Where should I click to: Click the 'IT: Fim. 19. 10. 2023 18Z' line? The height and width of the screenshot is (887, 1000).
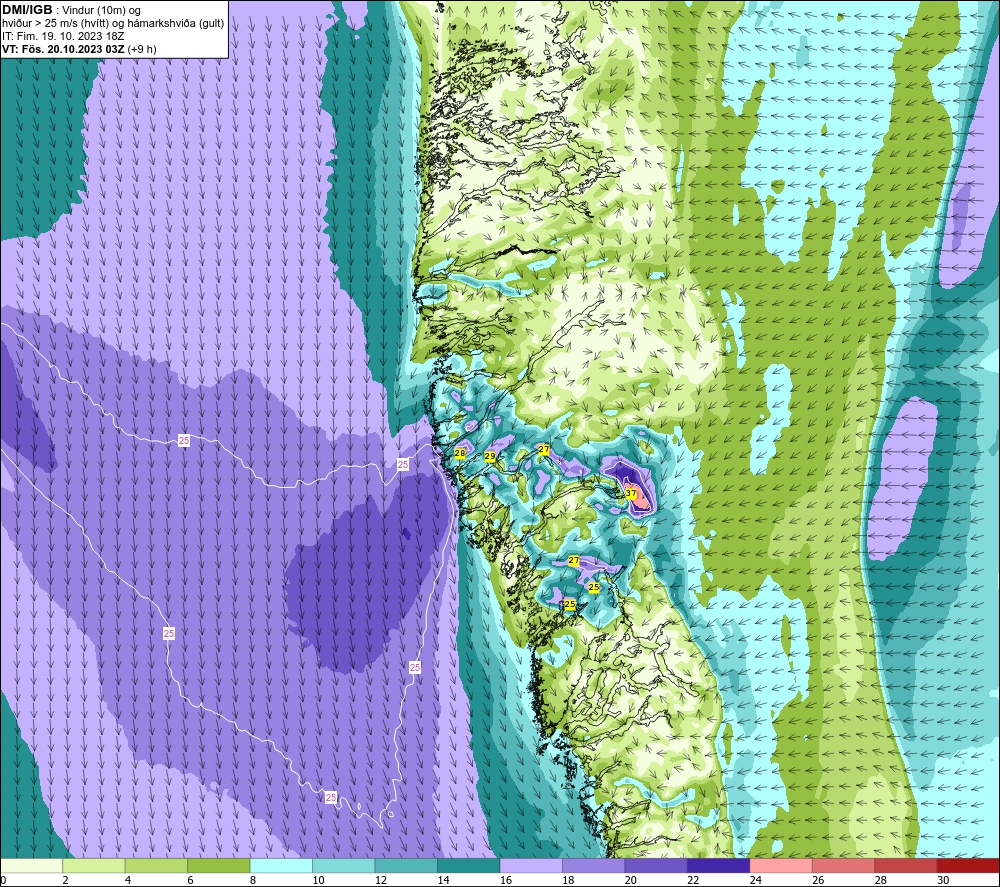pos(63,36)
